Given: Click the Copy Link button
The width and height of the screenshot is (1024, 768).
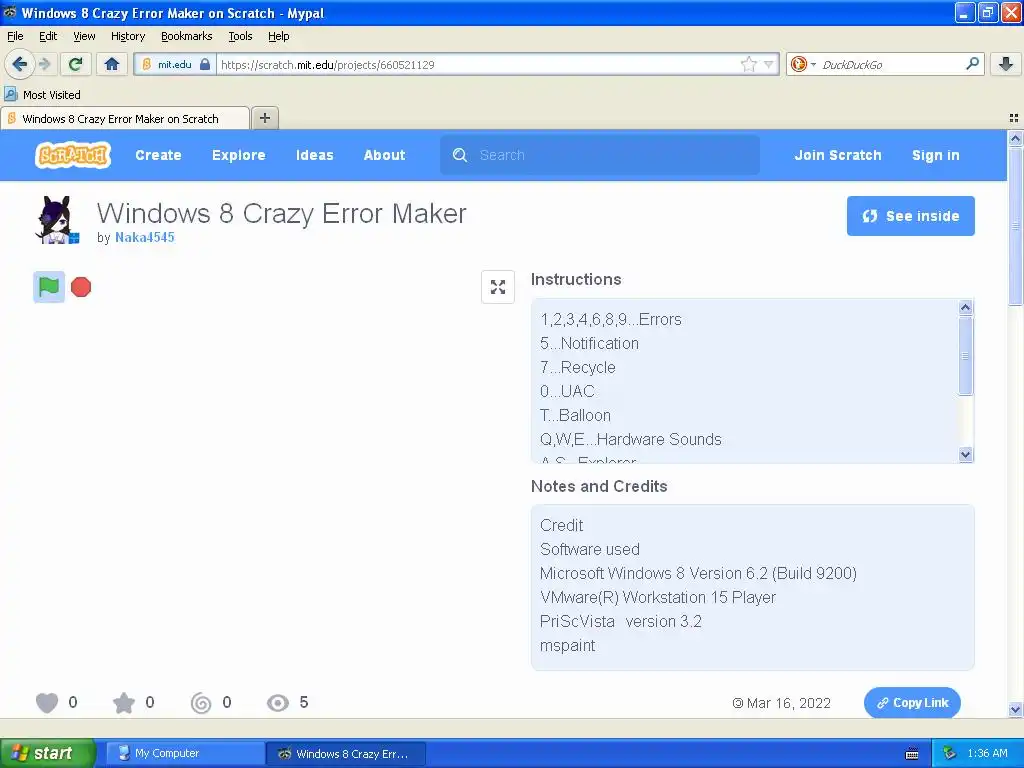Looking at the screenshot, I should click(x=912, y=703).
